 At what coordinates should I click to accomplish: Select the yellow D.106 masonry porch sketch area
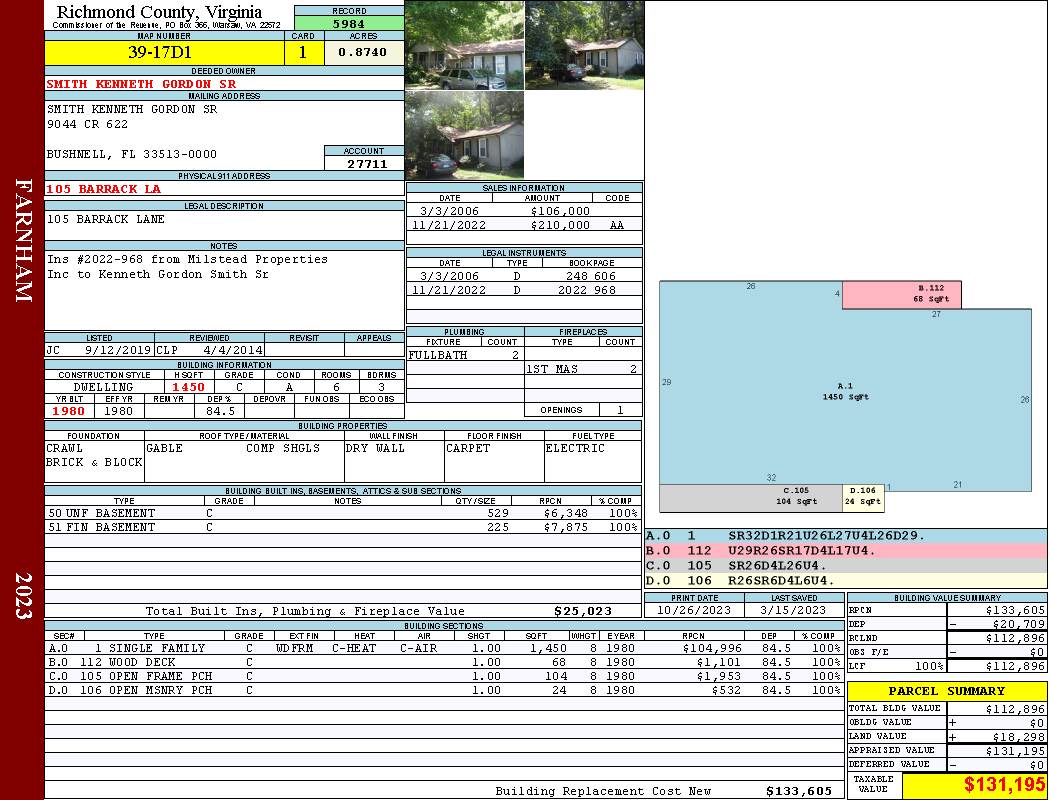pyautogui.click(x=861, y=496)
